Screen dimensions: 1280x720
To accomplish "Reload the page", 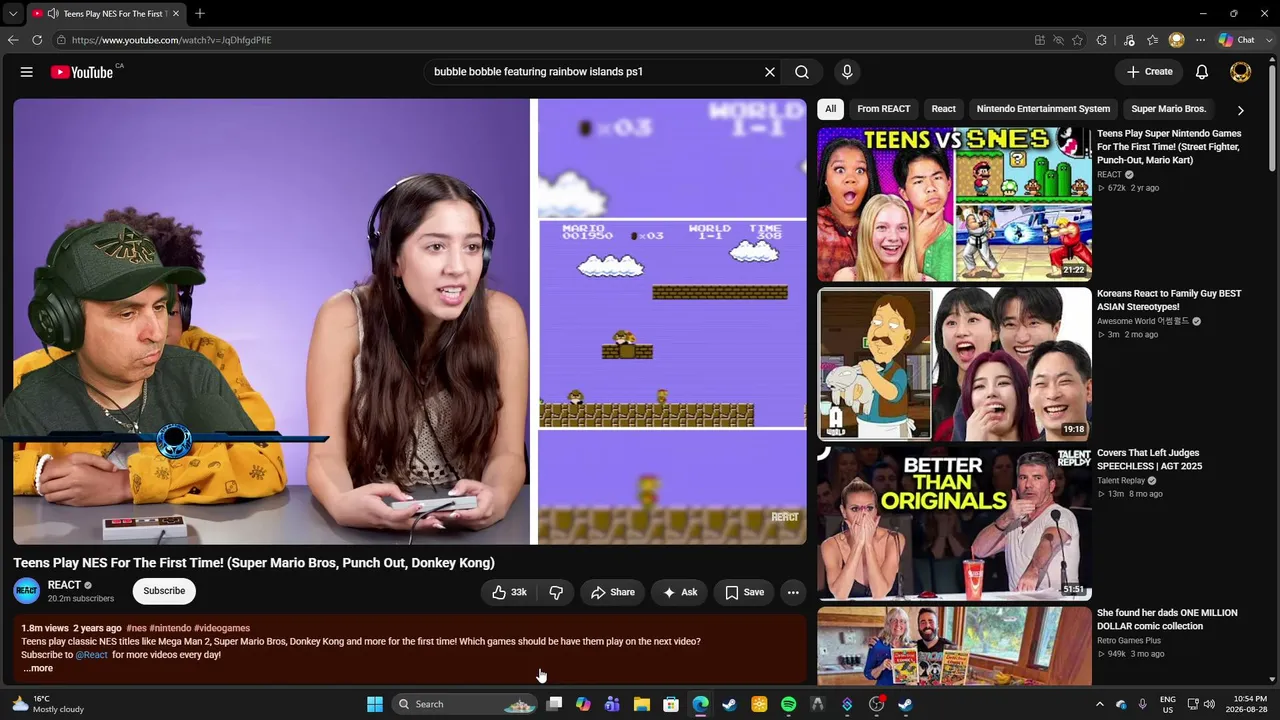I will [37, 40].
